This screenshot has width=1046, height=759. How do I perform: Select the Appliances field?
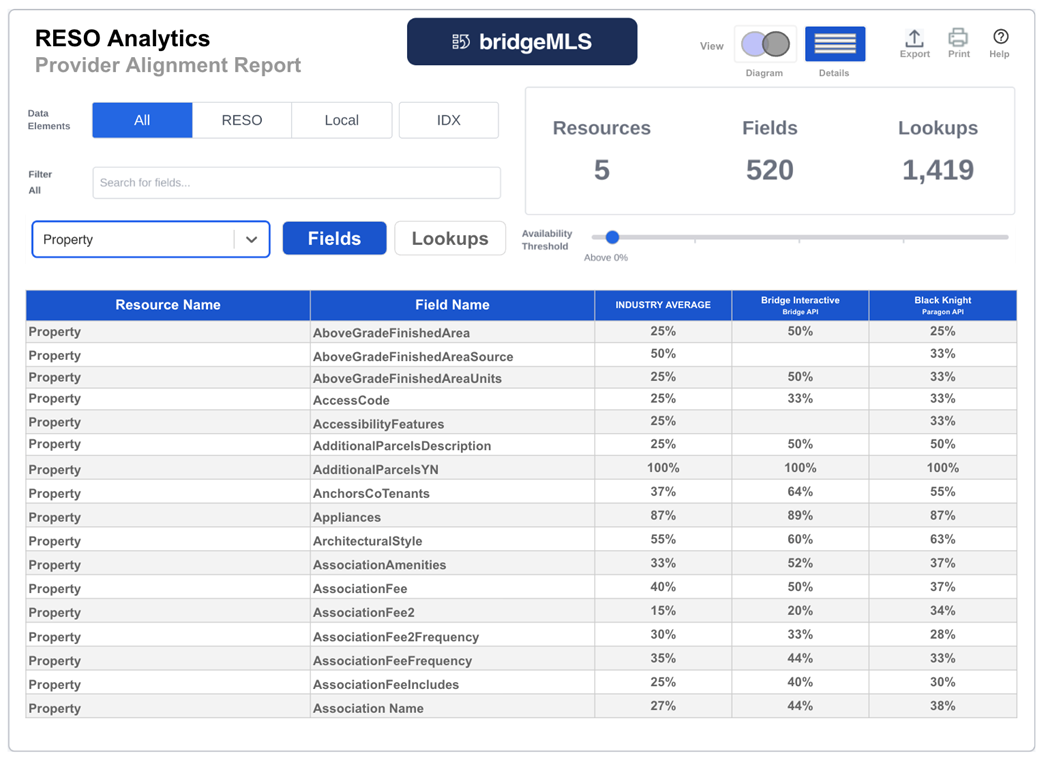coord(347,518)
